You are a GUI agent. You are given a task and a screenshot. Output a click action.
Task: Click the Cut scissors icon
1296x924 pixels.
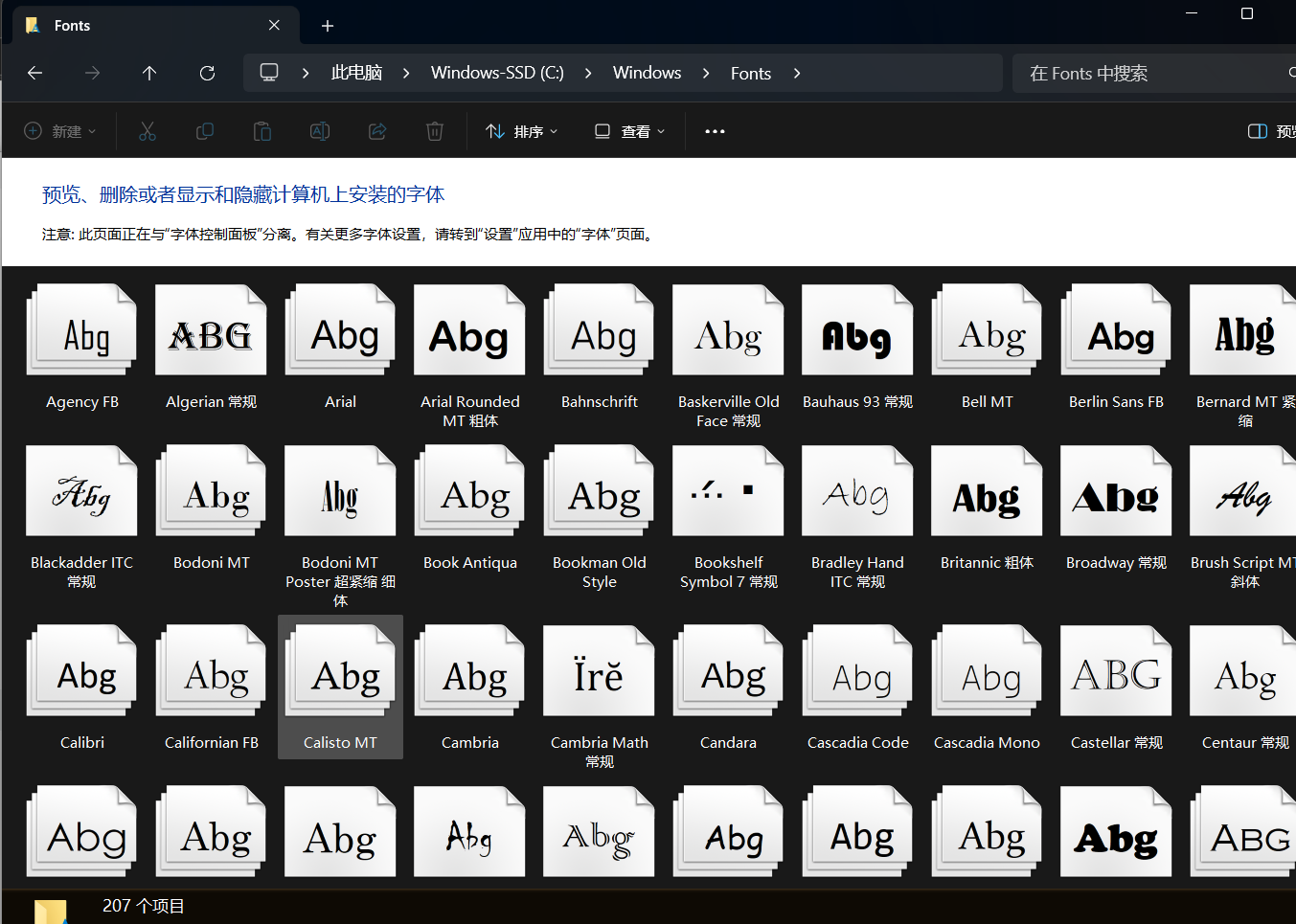pyautogui.click(x=148, y=131)
